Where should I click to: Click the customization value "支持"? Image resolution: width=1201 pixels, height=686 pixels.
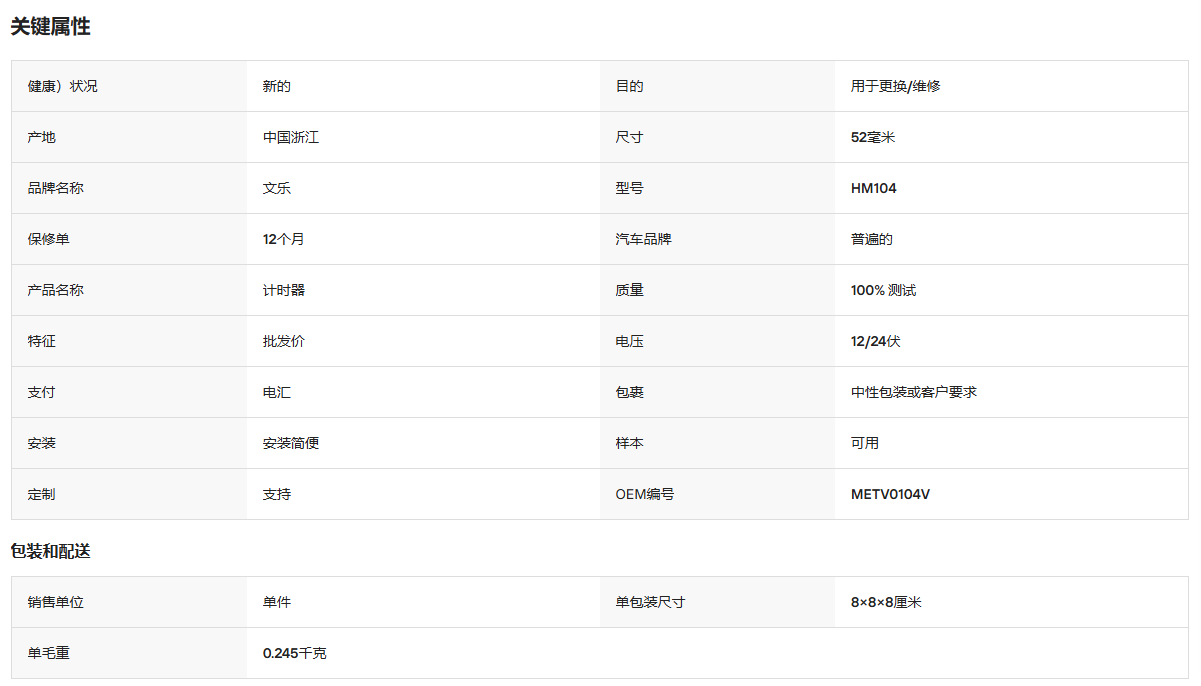coord(277,494)
